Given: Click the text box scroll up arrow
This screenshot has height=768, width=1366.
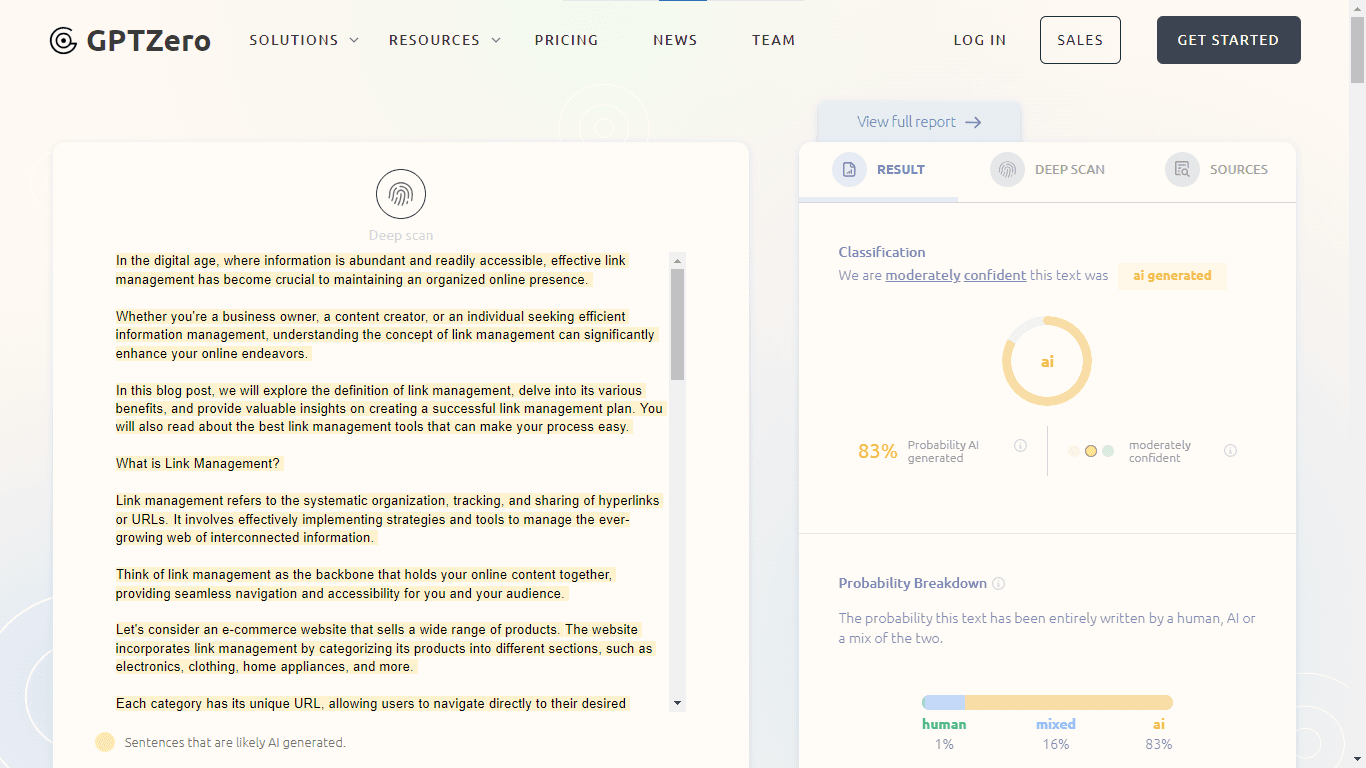Looking at the screenshot, I should click(677, 260).
